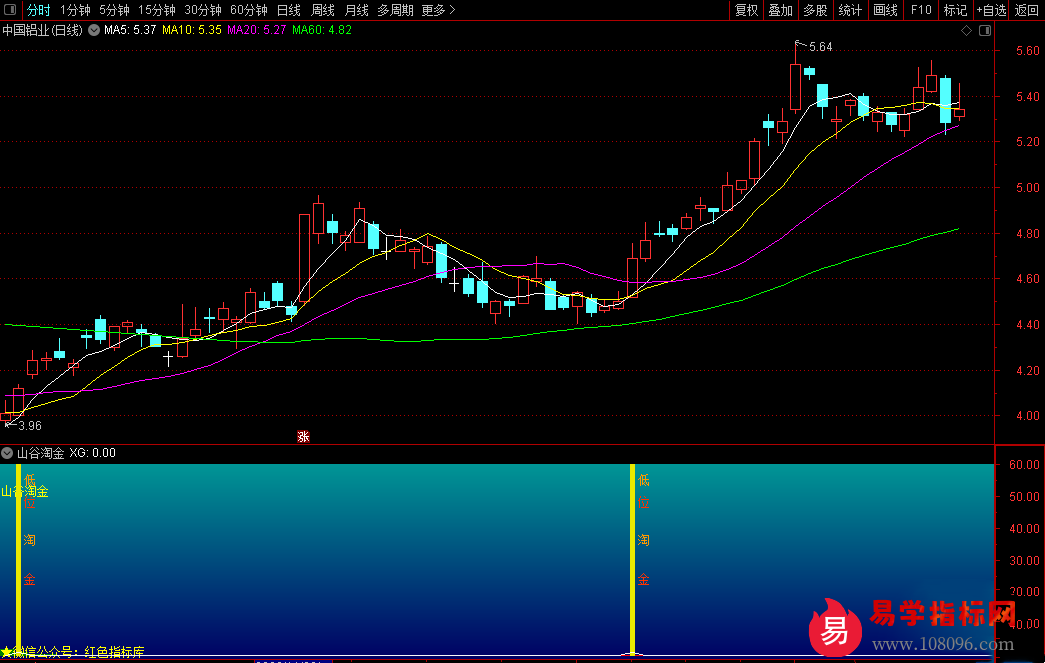This screenshot has width=1045, height=663.
Task: Click the 3.96 low price label
Action: click(x=30, y=426)
